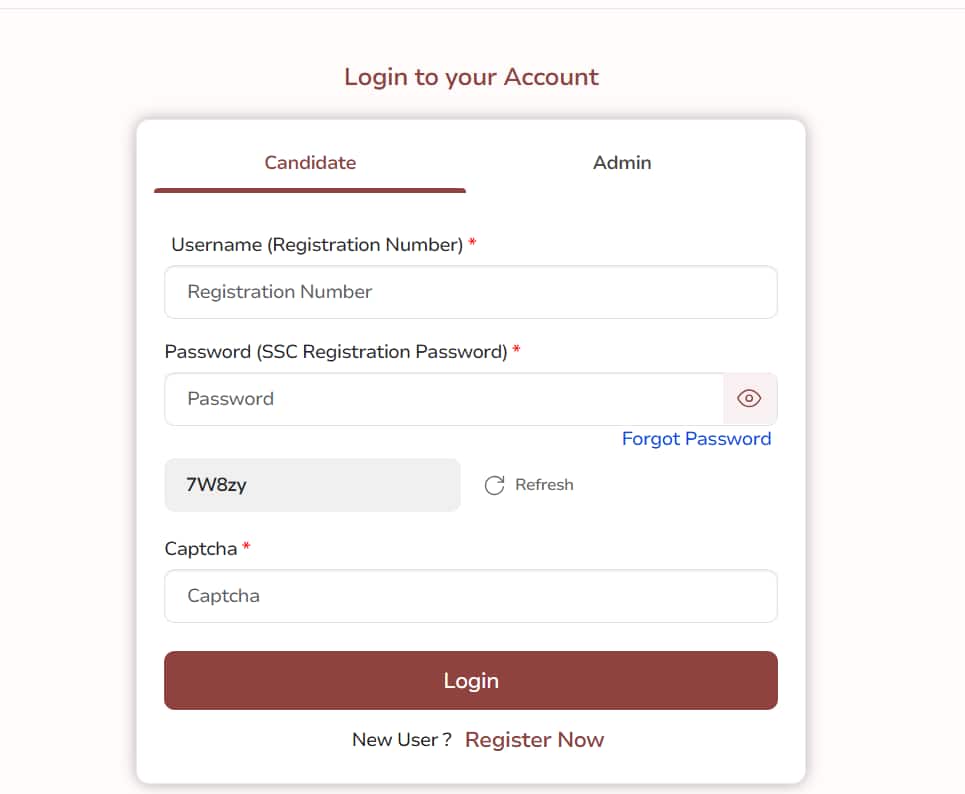Toggle password visibility with the eye icon
The height and width of the screenshot is (794, 965).
[x=749, y=399]
